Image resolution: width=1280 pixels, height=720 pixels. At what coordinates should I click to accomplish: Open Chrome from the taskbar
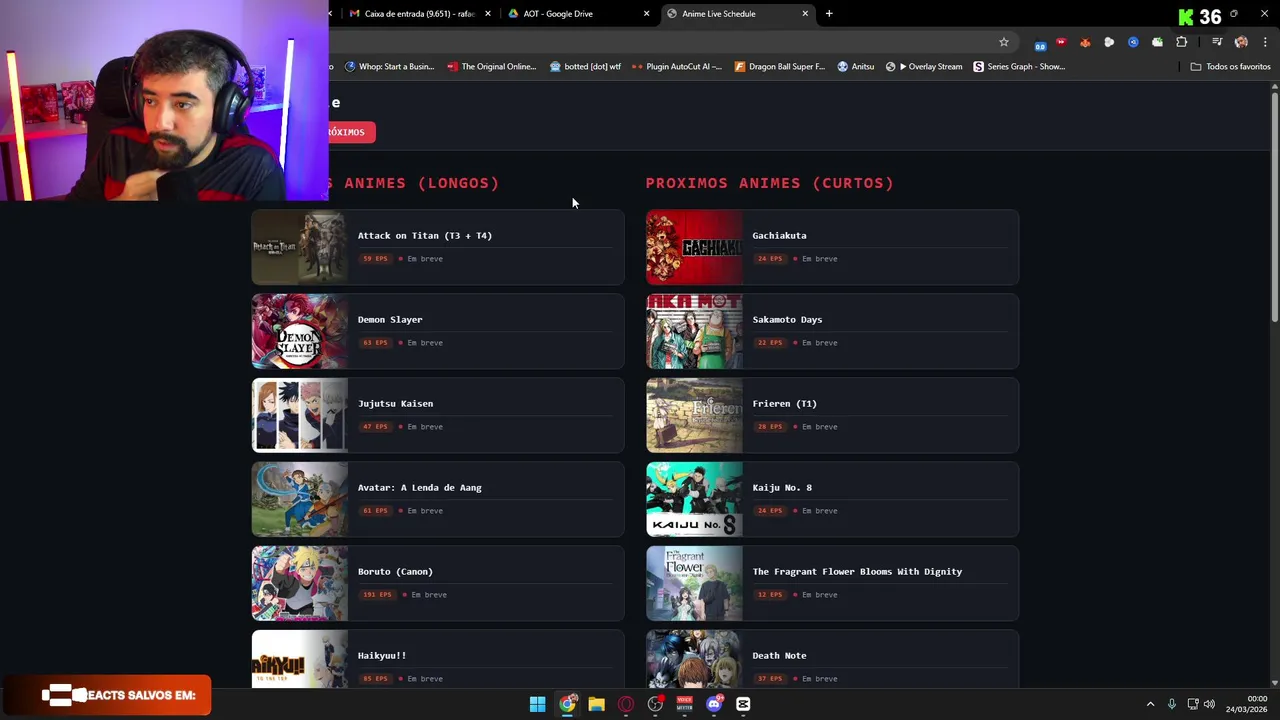click(x=567, y=704)
